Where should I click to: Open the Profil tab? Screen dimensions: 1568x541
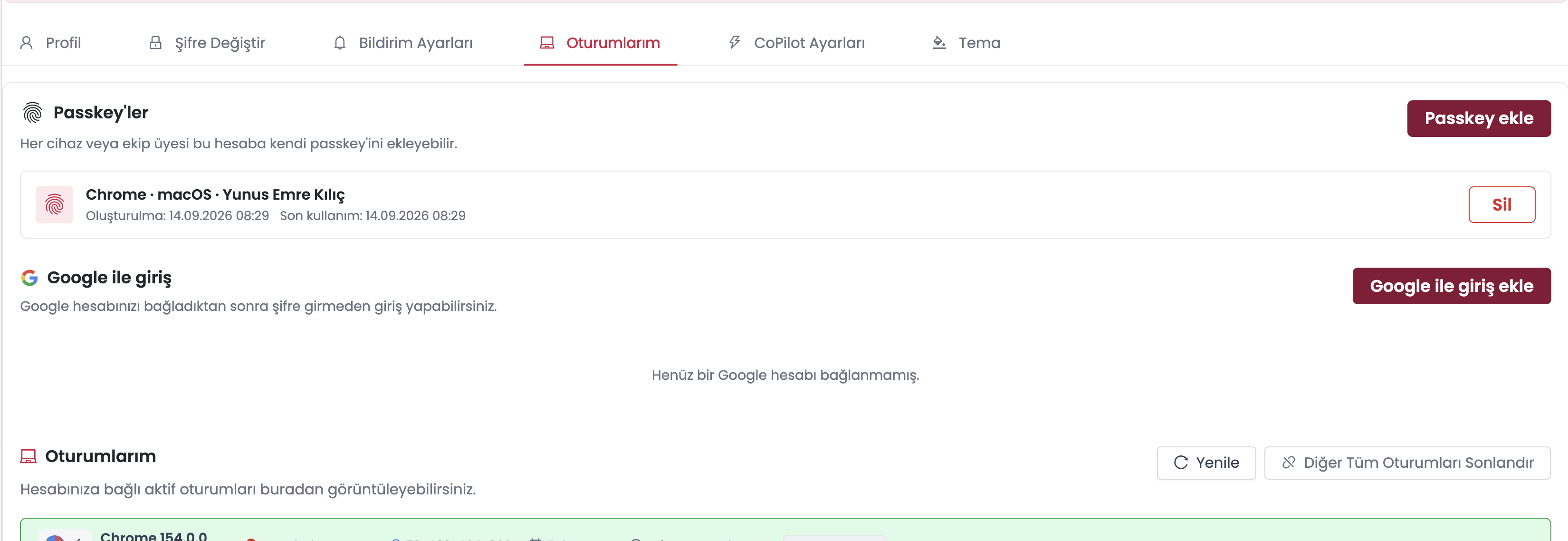click(50, 43)
